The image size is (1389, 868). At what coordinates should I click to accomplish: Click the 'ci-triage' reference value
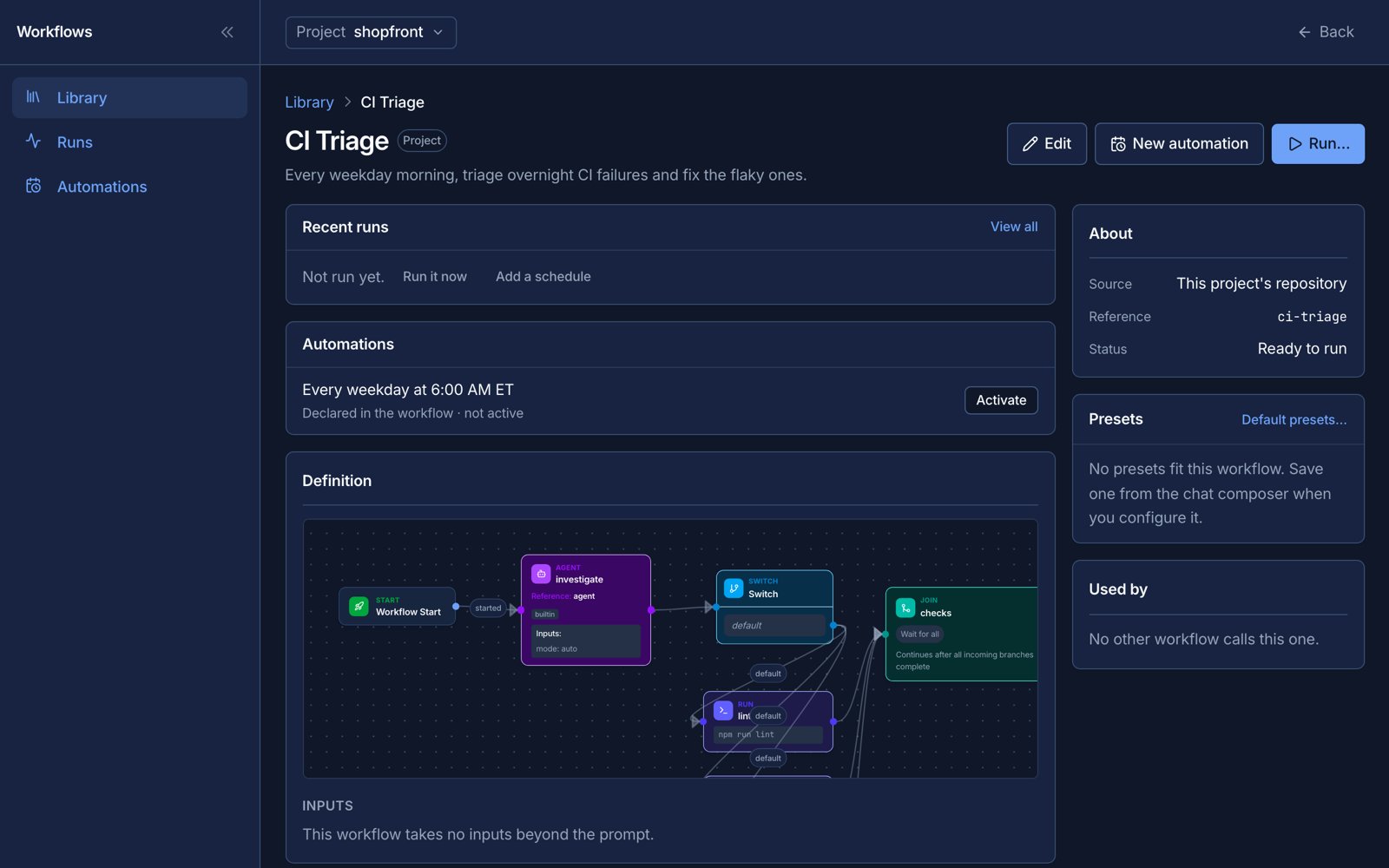(x=1312, y=317)
